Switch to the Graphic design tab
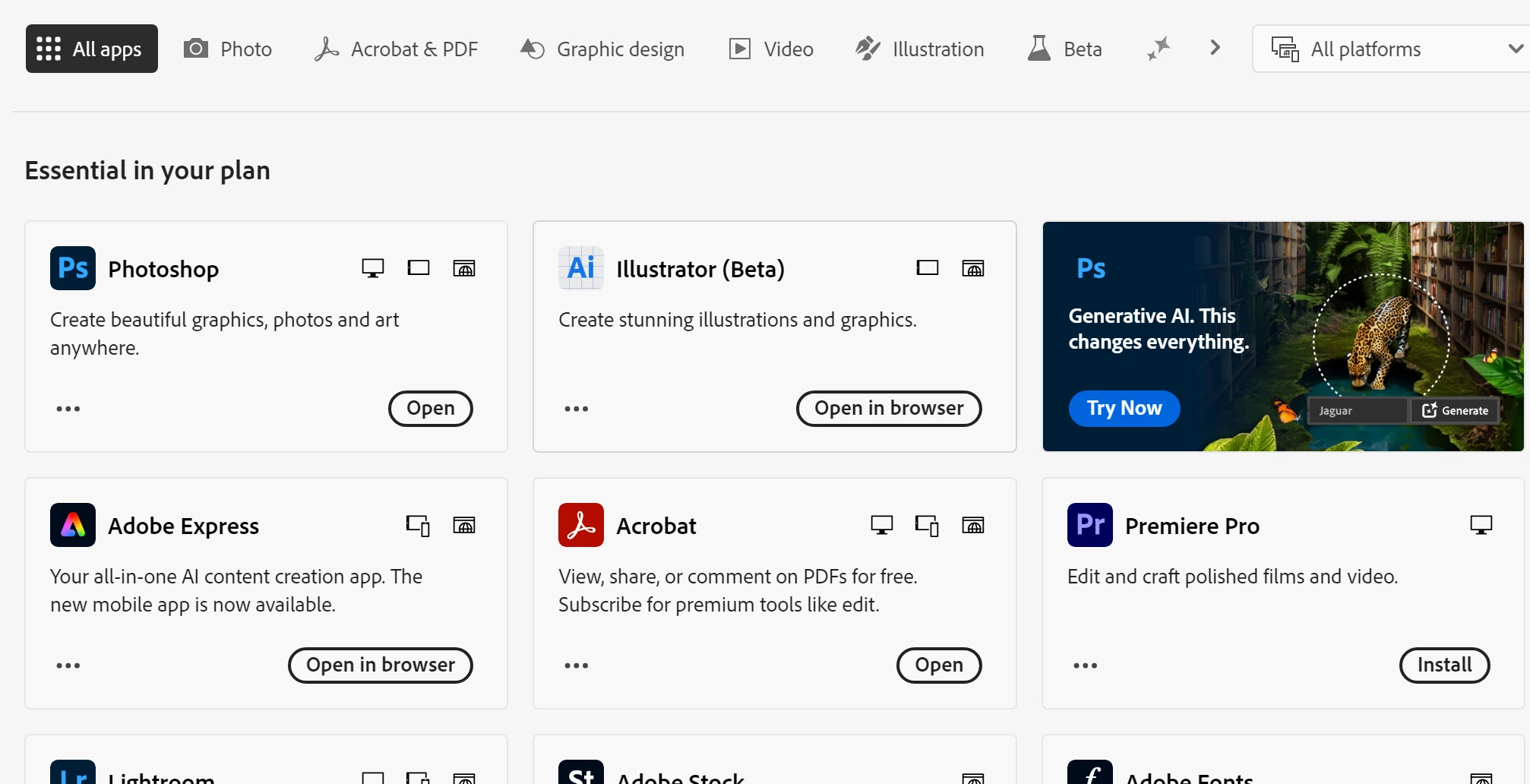 (602, 49)
